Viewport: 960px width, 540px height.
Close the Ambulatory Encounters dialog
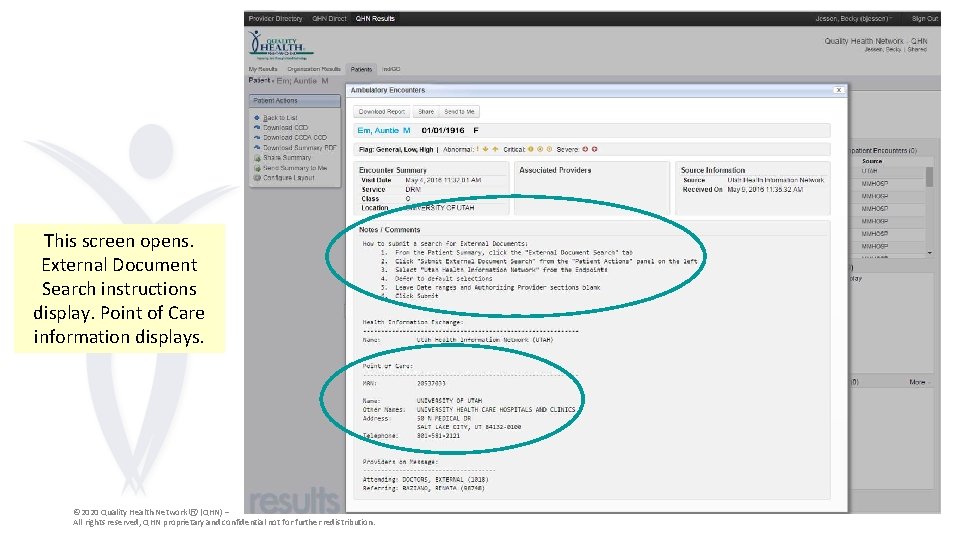pyautogui.click(x=838, y=90)
